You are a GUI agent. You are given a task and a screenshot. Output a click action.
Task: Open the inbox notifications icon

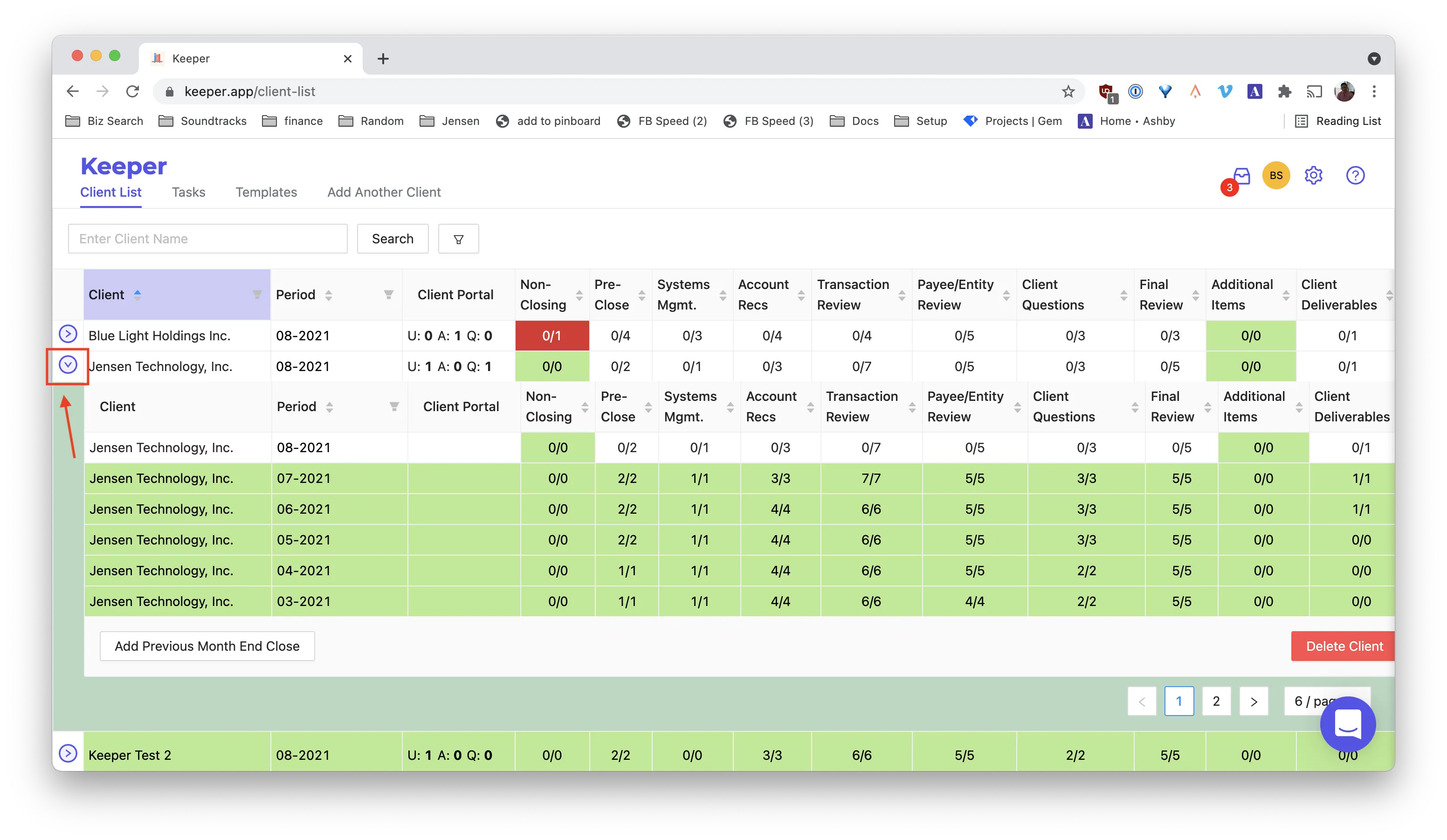point(1241,176)
